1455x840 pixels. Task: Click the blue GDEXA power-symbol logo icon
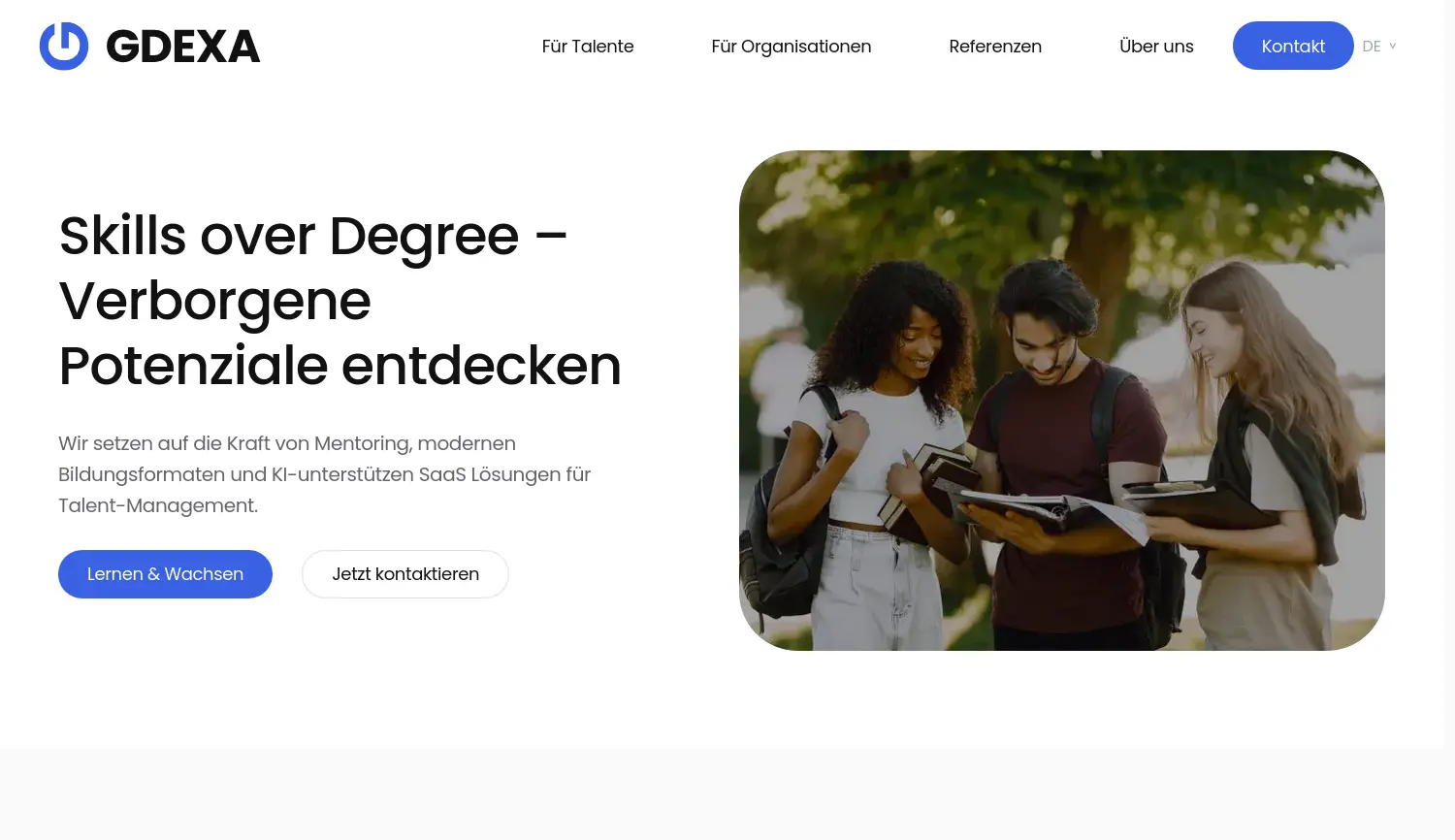click(64, 46)
